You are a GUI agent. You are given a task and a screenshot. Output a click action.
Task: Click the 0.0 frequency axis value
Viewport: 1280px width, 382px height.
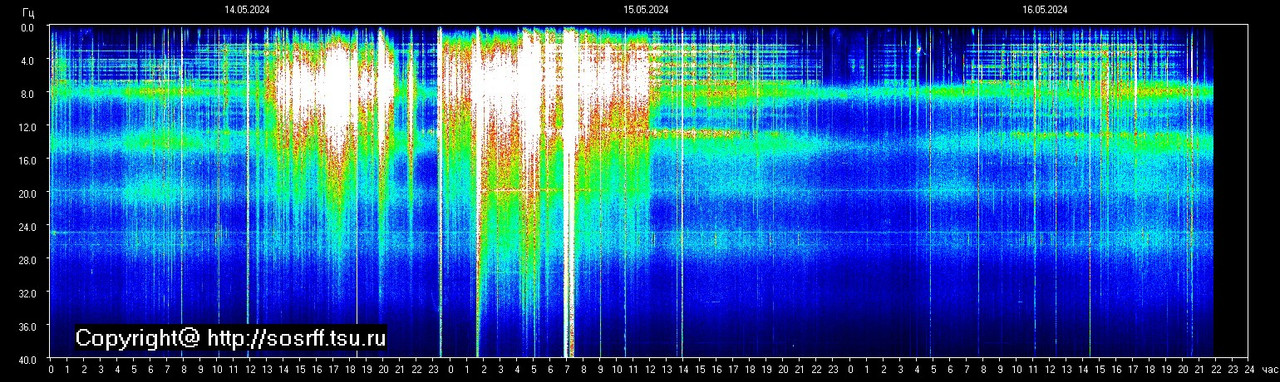click(x=27, y=27)
